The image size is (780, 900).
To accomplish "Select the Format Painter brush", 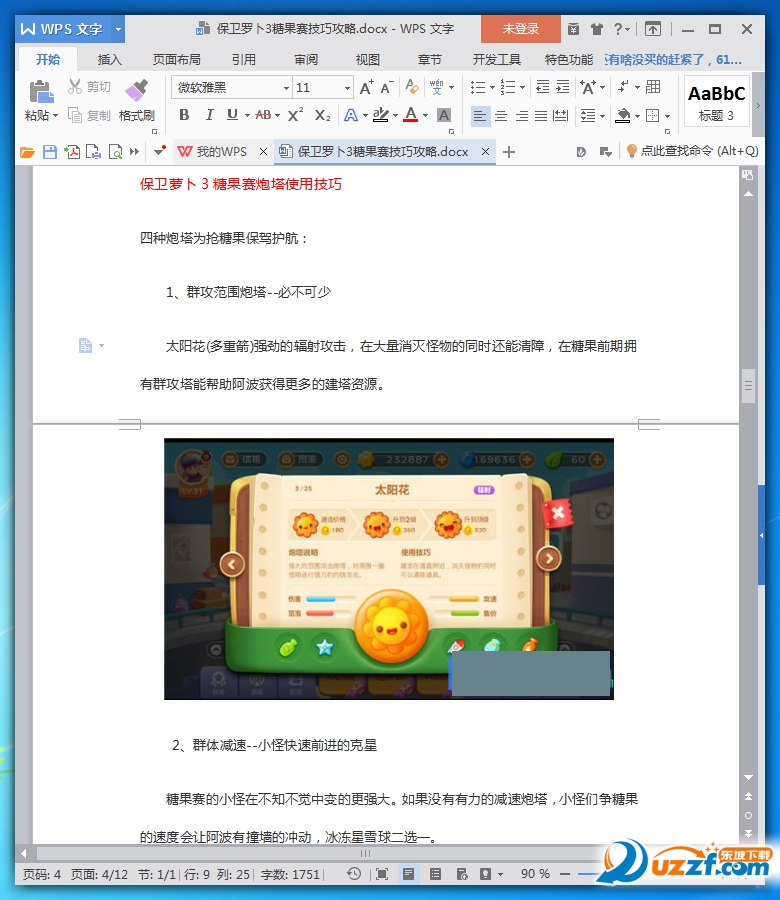I will pos(137,91).
